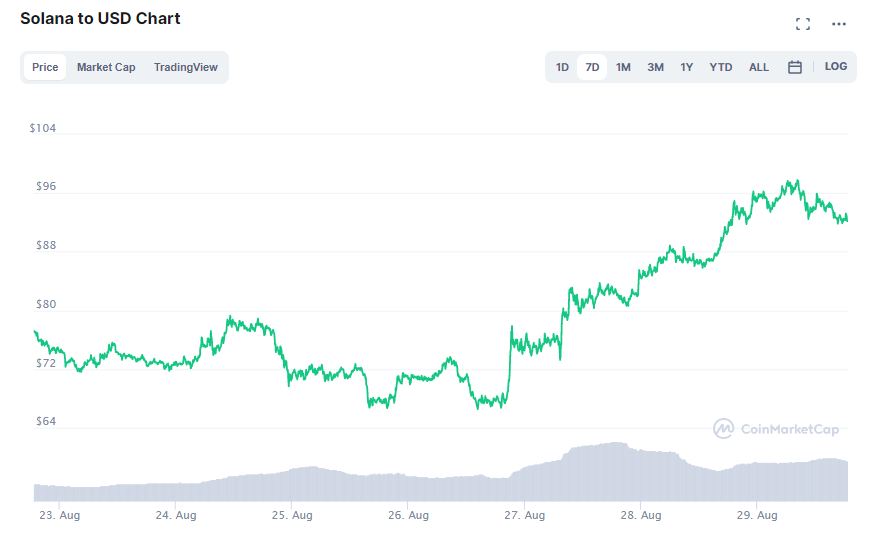Click the 27. Aug date axis label
The width and height of the screenshot is (875, 537).
[525, 516]
